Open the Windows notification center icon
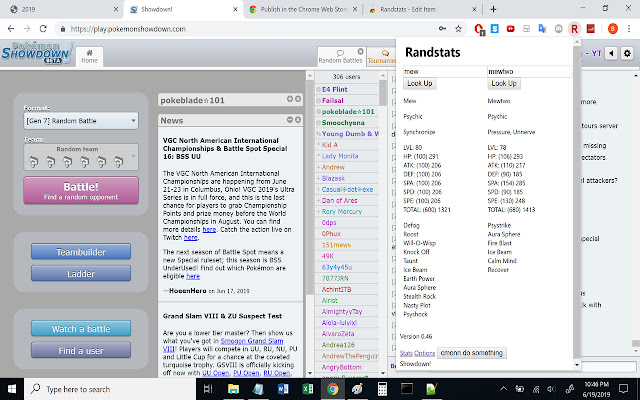 [623, 389]
